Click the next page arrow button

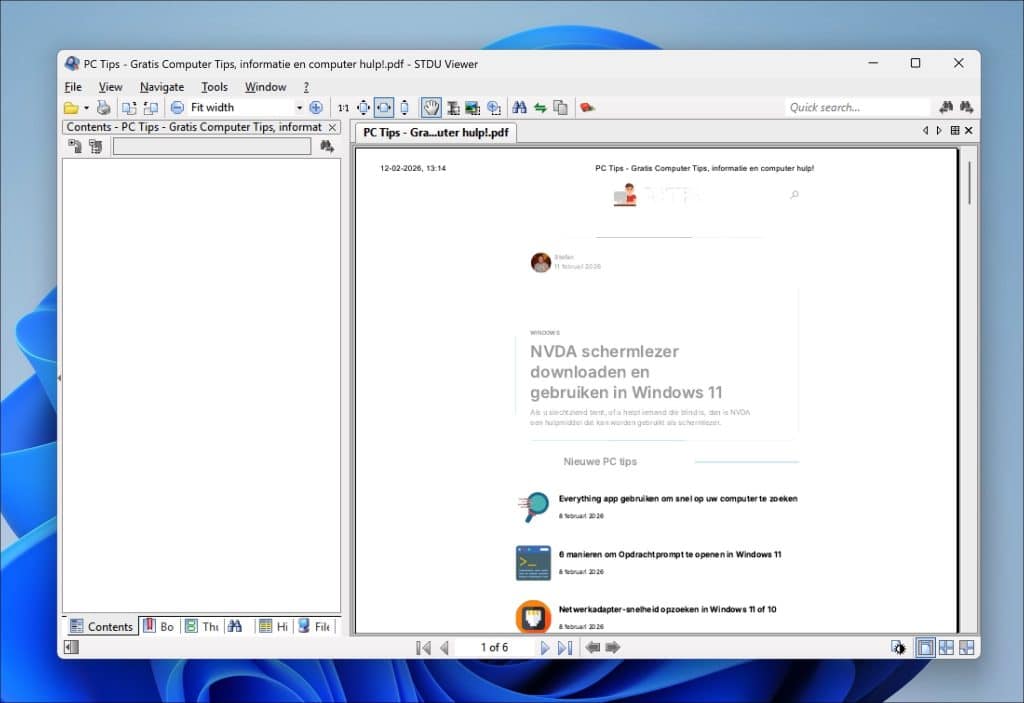tap(545, 647)
